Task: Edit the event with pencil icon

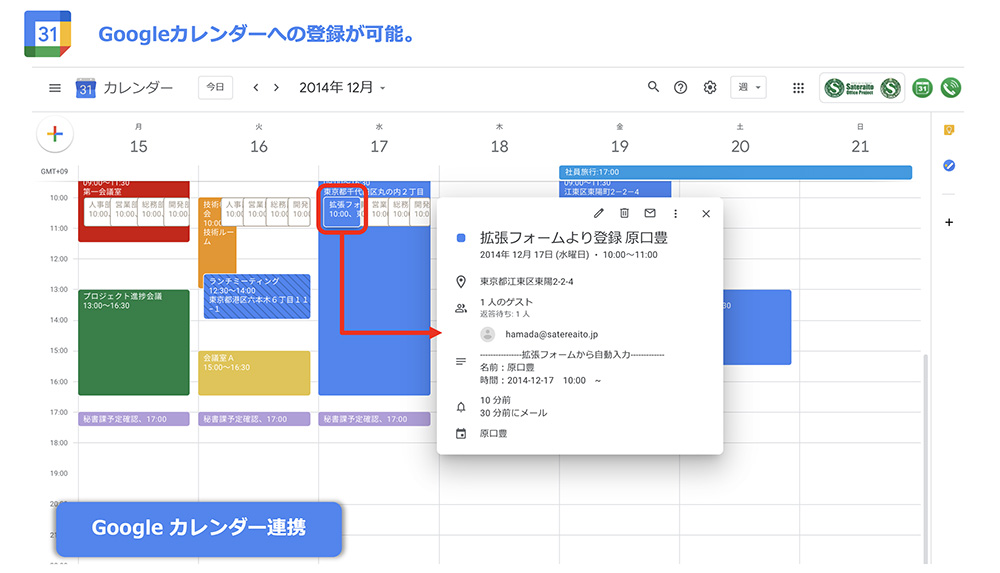Action: [598, 214]
